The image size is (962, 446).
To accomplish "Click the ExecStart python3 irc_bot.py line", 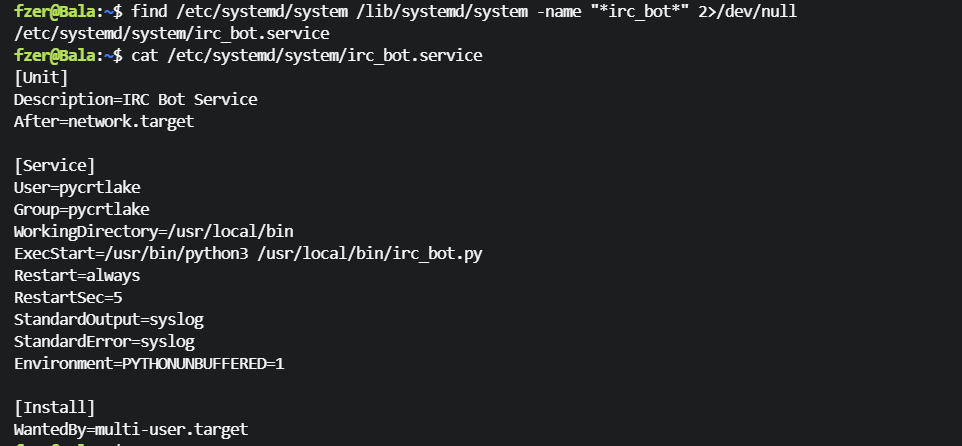I will click(x=248, y=253).
